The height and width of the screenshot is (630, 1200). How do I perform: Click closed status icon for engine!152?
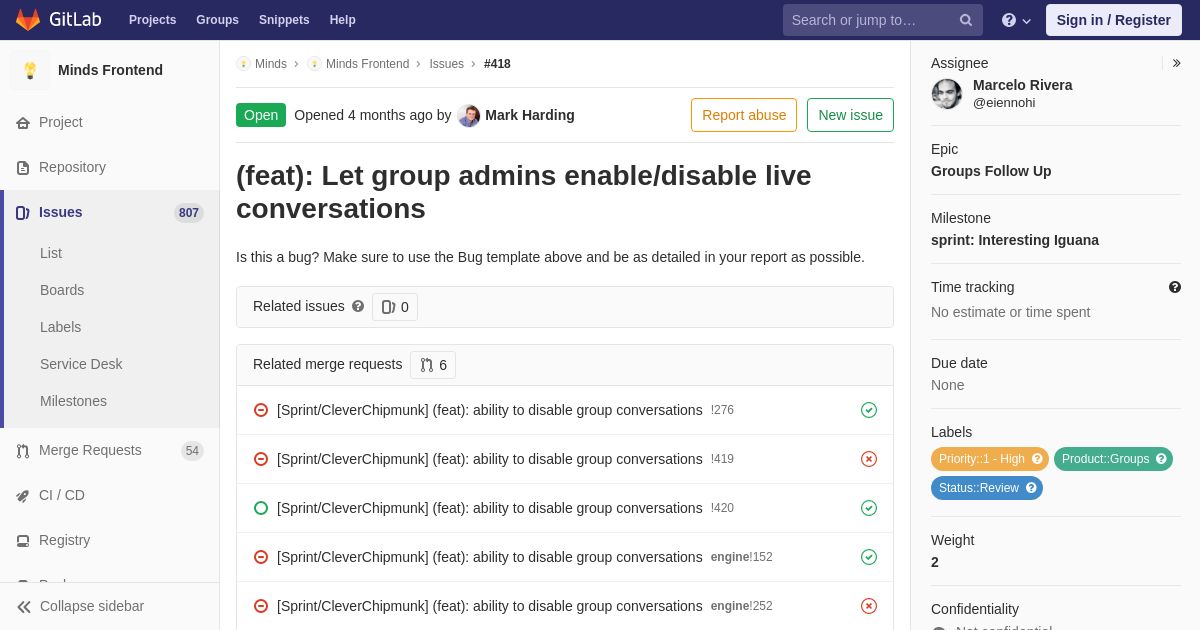tap(261, 557)
